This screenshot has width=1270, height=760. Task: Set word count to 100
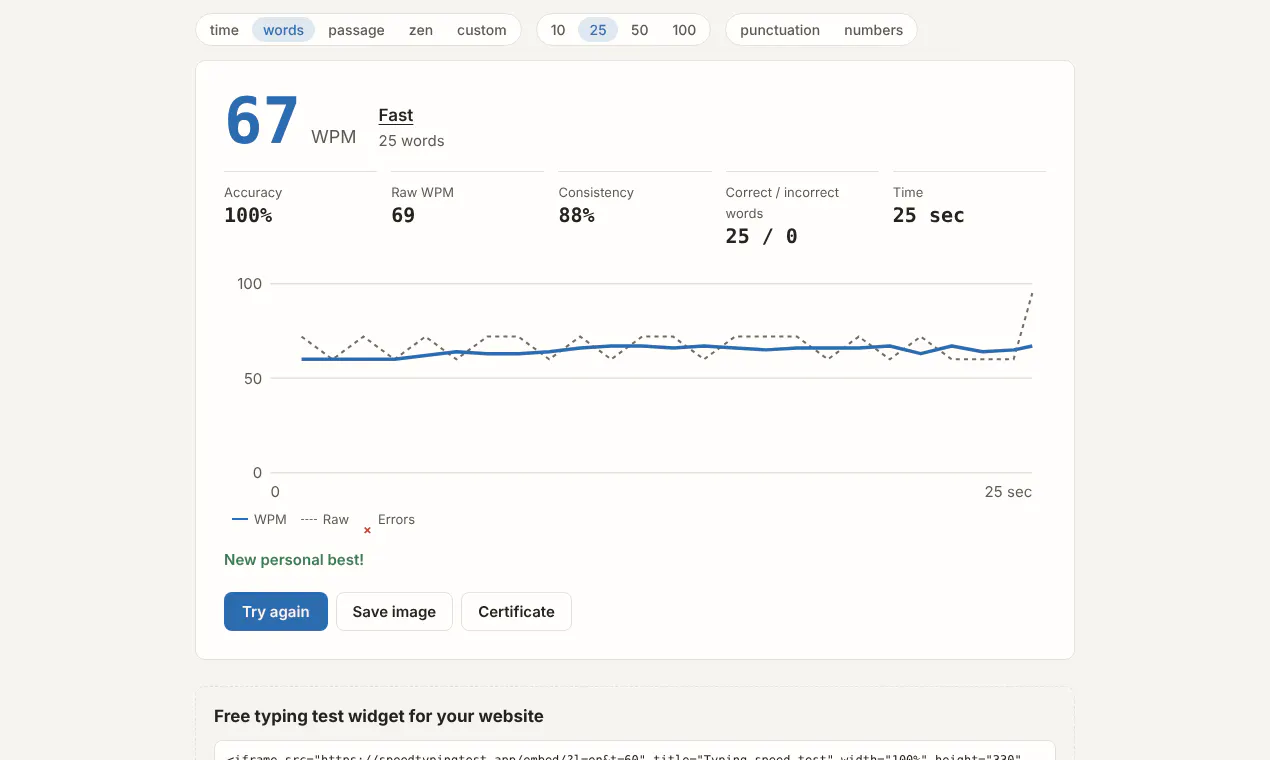pyautogui.click(x=684, y=30)
